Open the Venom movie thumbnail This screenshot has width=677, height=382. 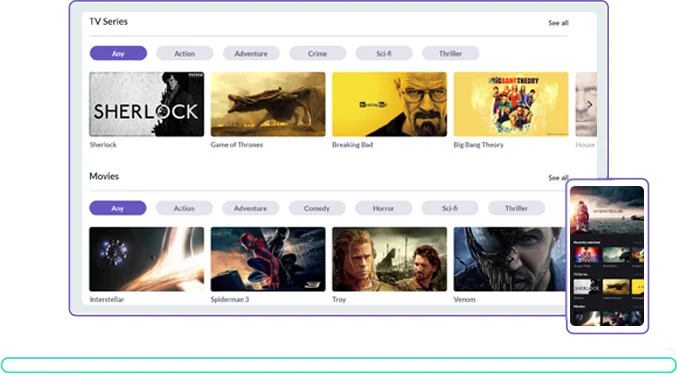coord(509,259)
